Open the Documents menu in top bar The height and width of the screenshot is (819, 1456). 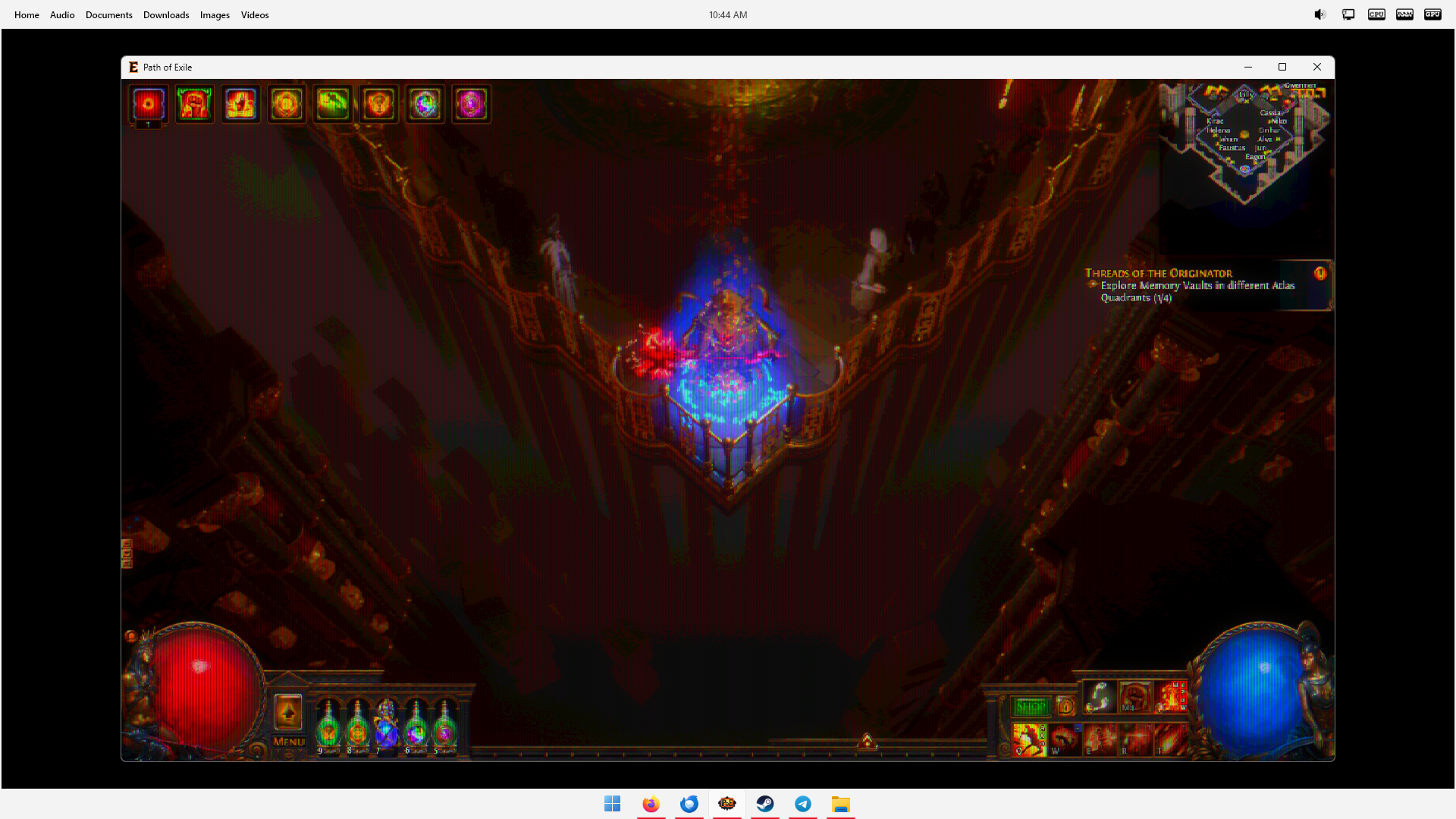pyautogui.click(x=108, y=14)
